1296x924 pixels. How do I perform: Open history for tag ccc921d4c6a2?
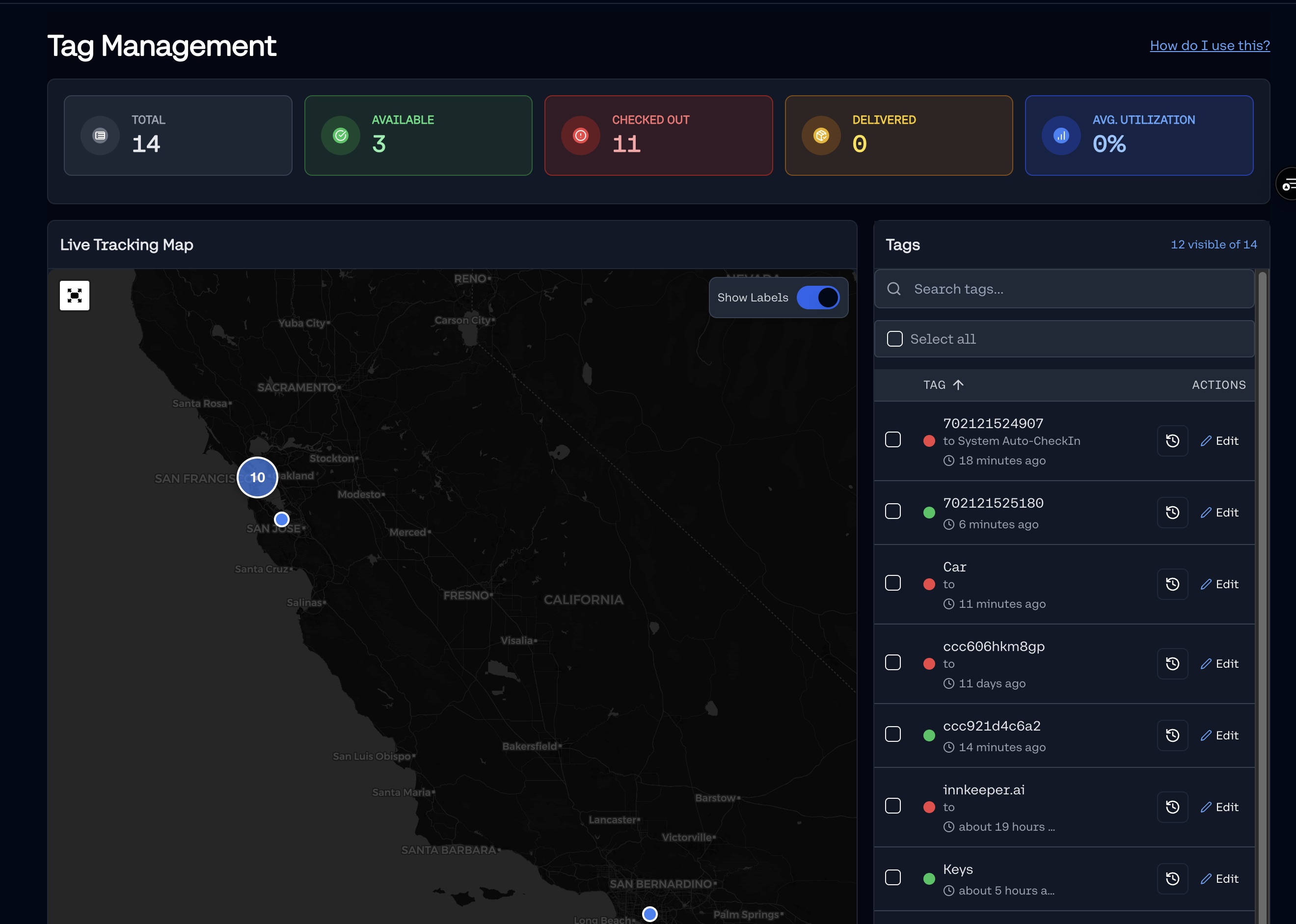coord(1173,735)
